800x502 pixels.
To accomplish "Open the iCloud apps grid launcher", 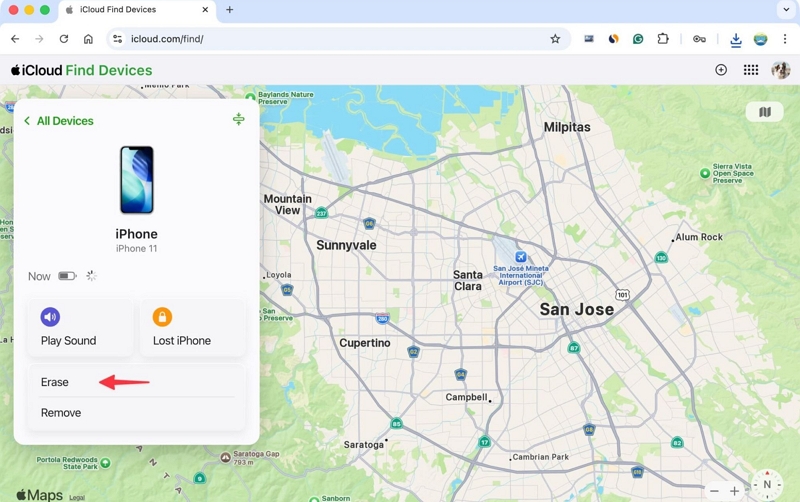I will click(751, 70).
